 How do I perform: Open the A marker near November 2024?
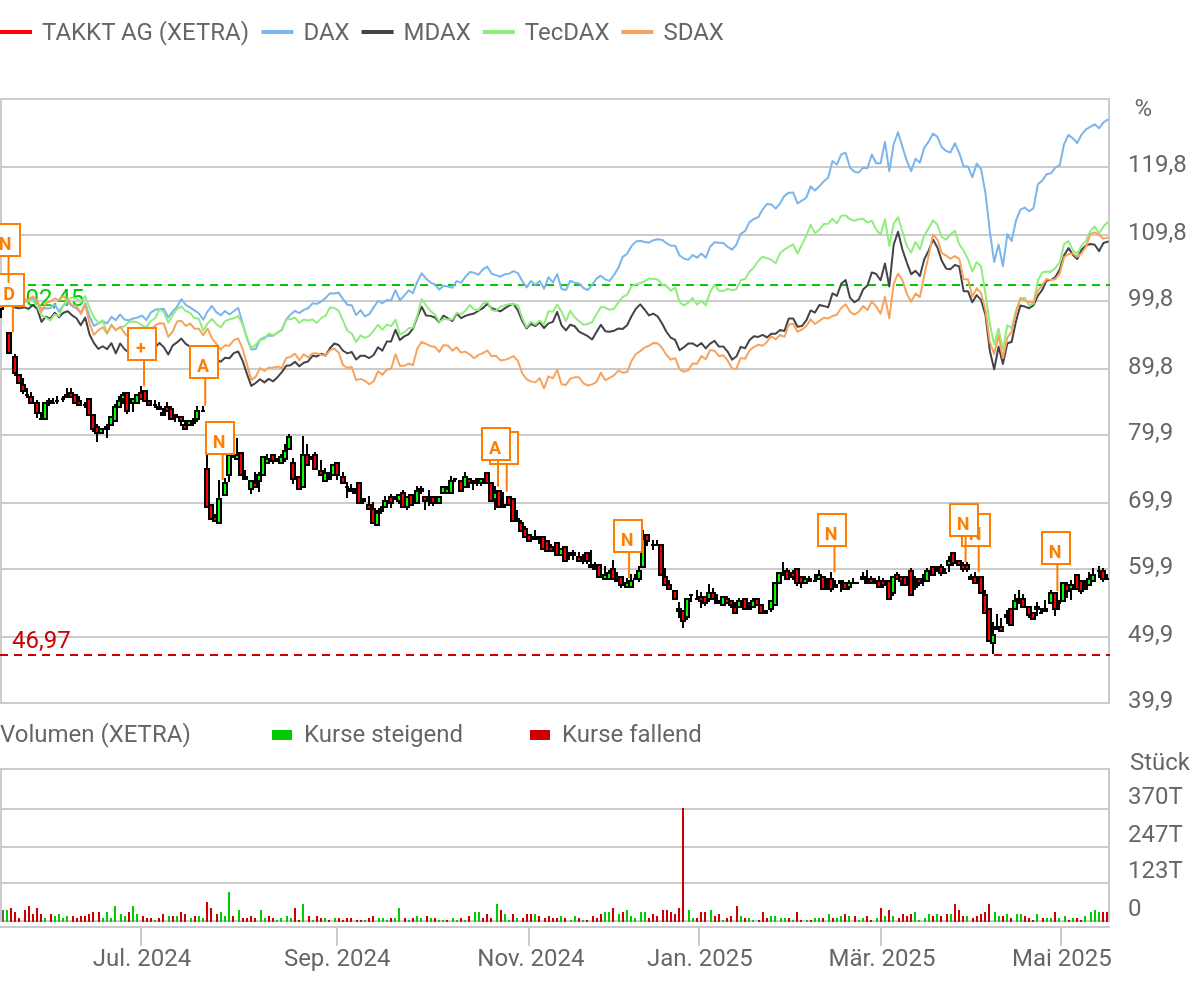497,446
